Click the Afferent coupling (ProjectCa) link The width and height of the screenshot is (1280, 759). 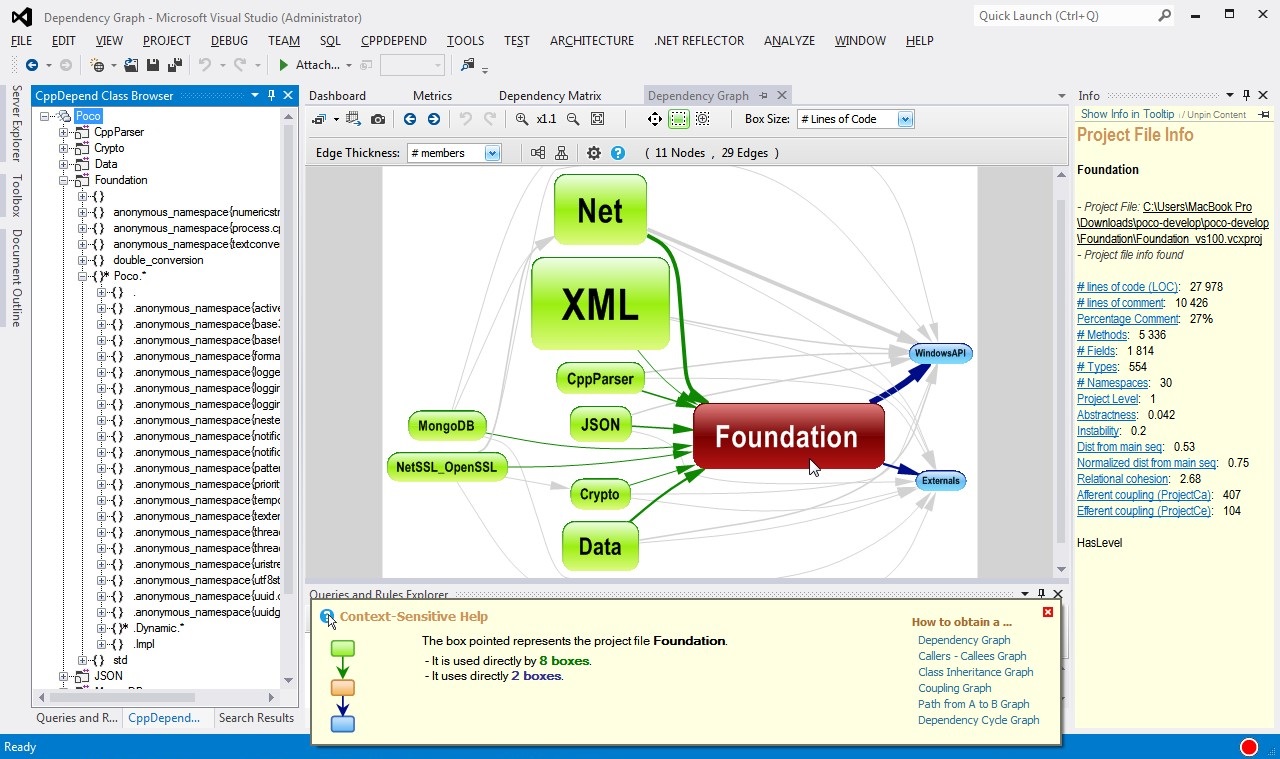tap(1145, 495)
